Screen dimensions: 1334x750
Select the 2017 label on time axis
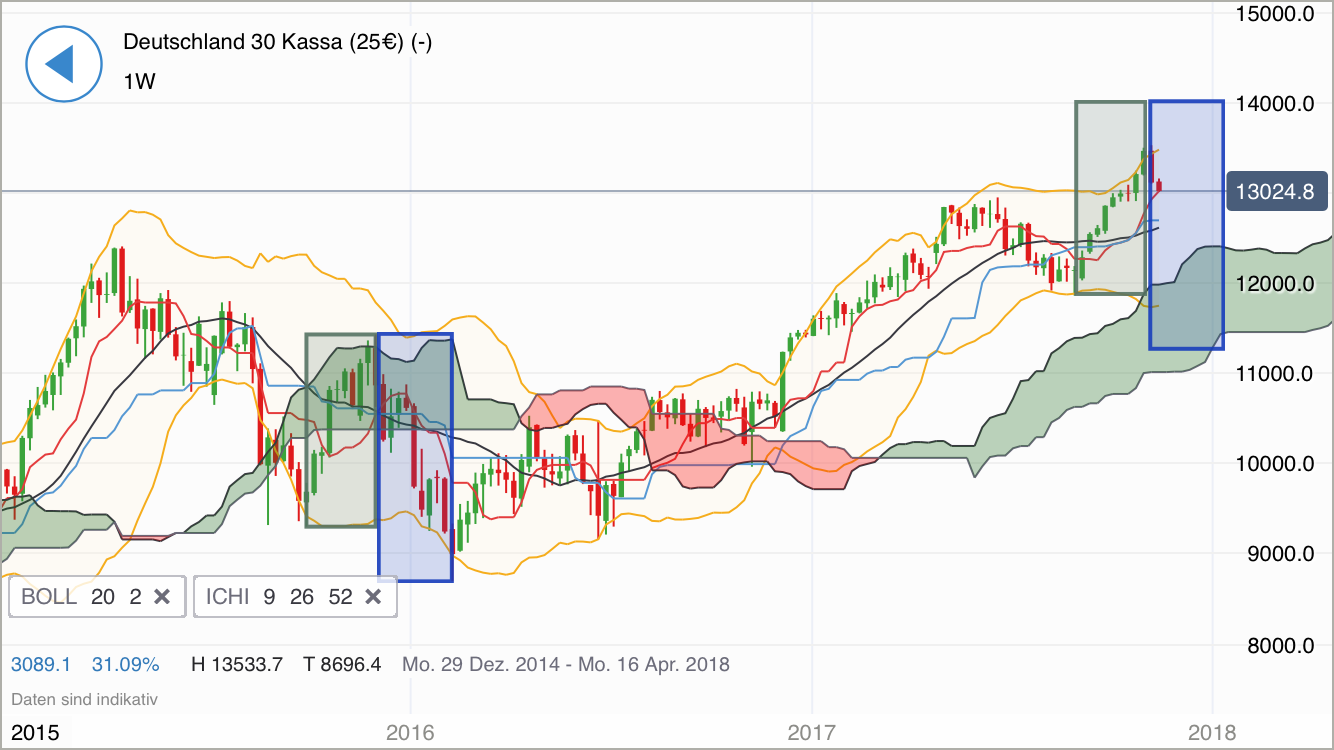coord(811,732)
